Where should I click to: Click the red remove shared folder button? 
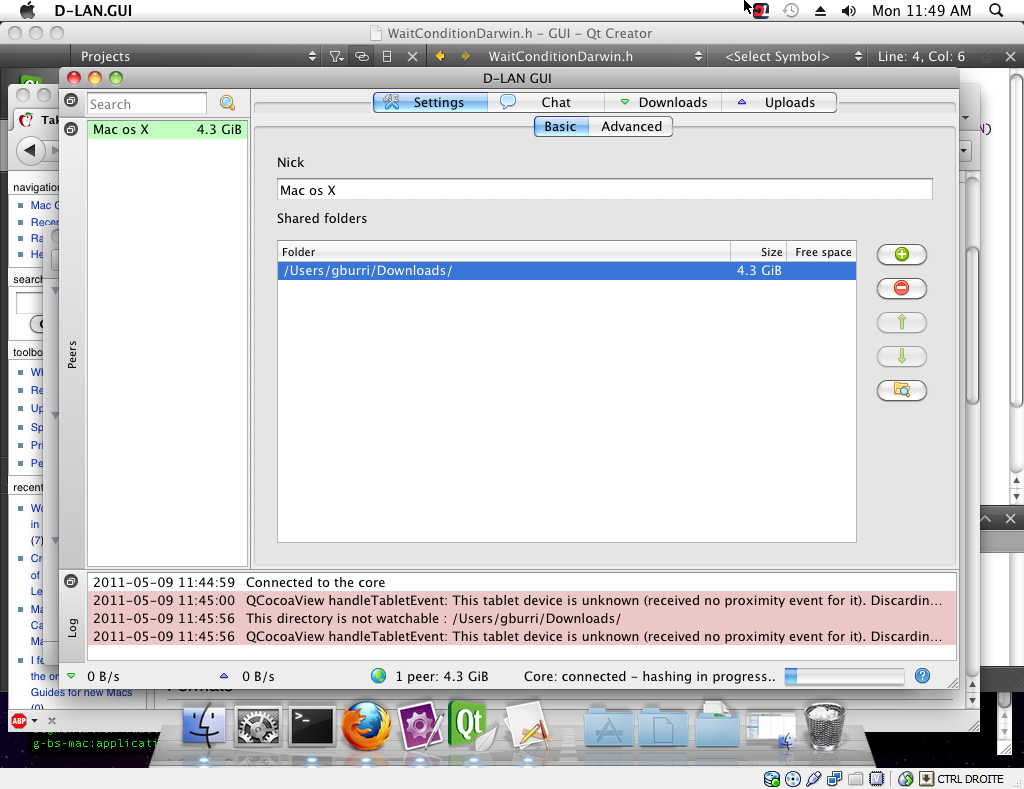[x=901, y=288]
